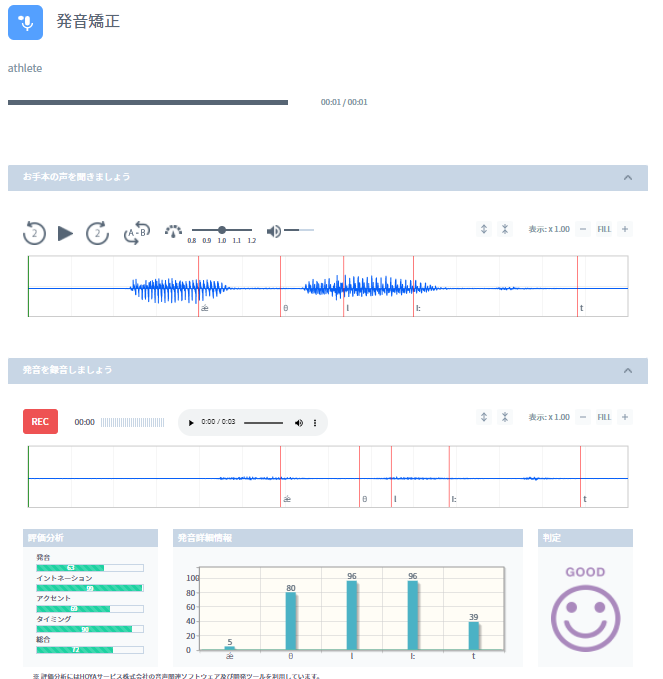Image resolution: width=663 pixels, height=679 pixels.
Task: Click the blue microphone icon at top
Action: (x=25, y=23)
